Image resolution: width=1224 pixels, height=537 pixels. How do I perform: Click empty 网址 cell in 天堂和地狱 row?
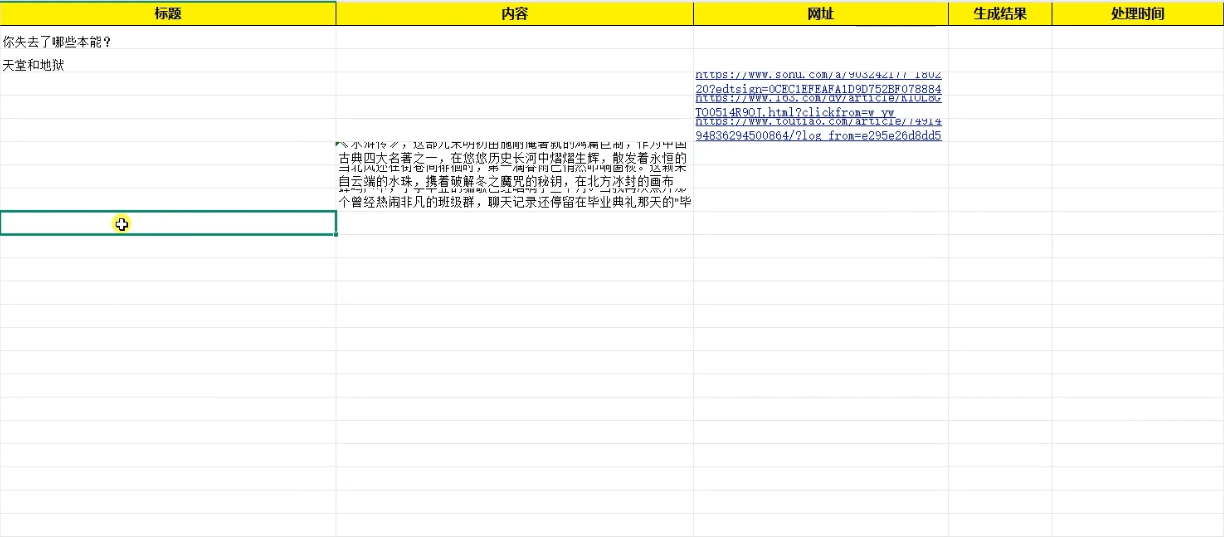click(x=820, y=65)
